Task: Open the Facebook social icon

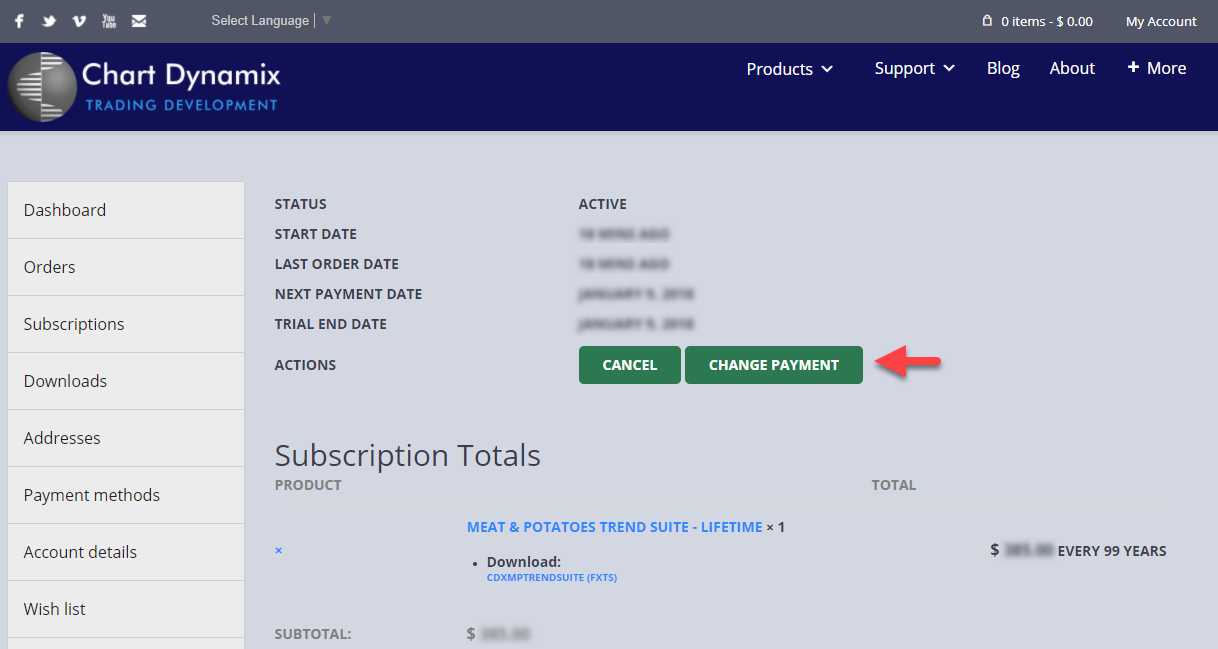Action: click(19, 21)
